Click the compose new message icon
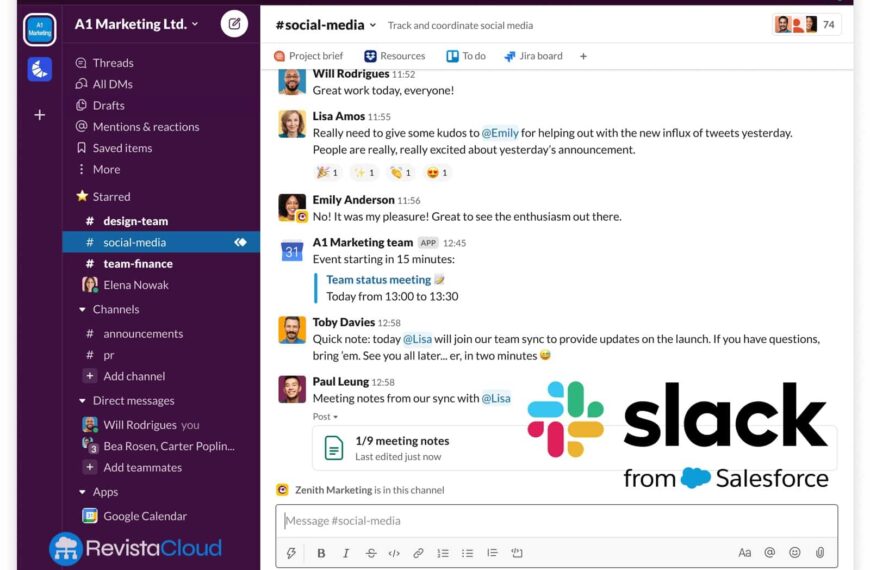This screenshot has height=570, width=870. click(234, 24)
